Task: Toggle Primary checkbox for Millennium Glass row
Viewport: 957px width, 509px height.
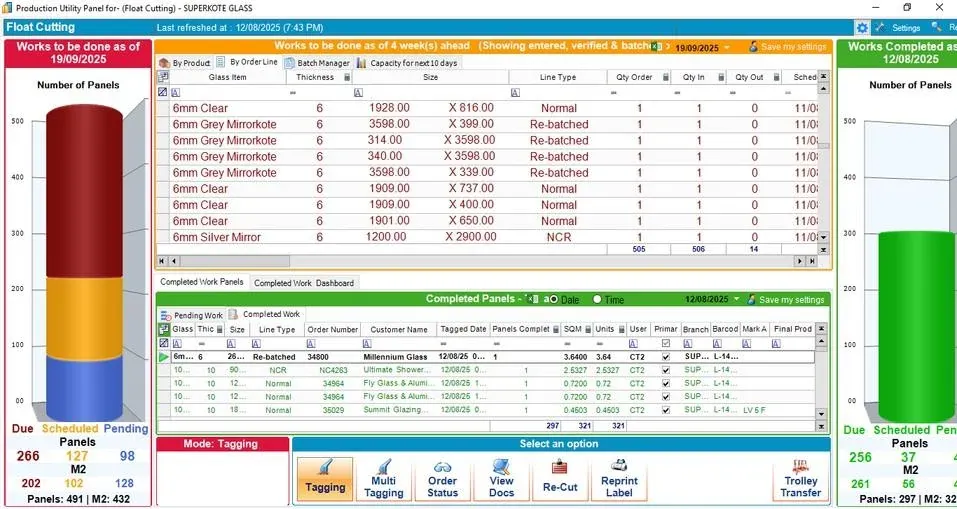Action: point(666,357)
